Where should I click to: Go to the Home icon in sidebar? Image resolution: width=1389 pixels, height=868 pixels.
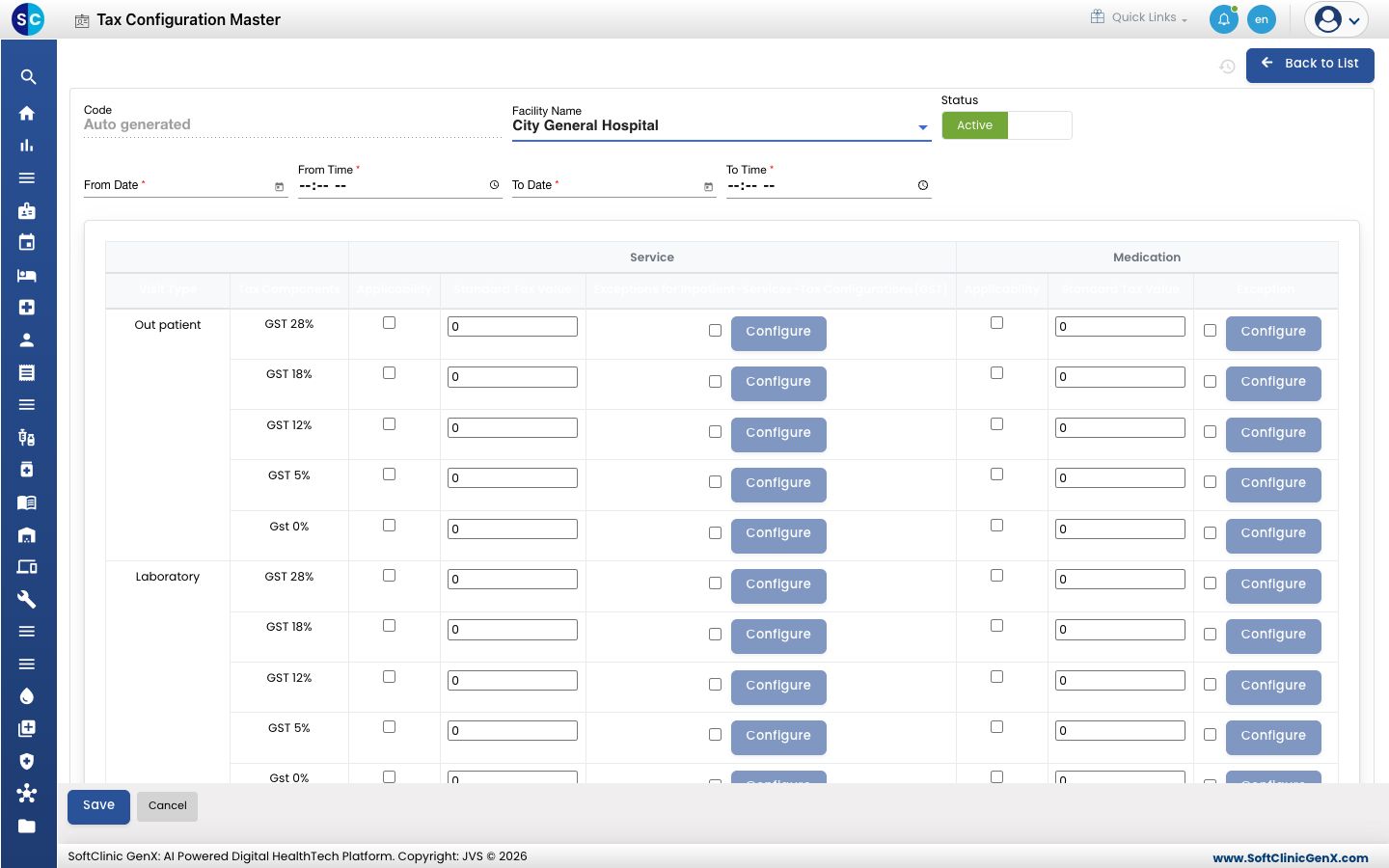coord(27,113)
